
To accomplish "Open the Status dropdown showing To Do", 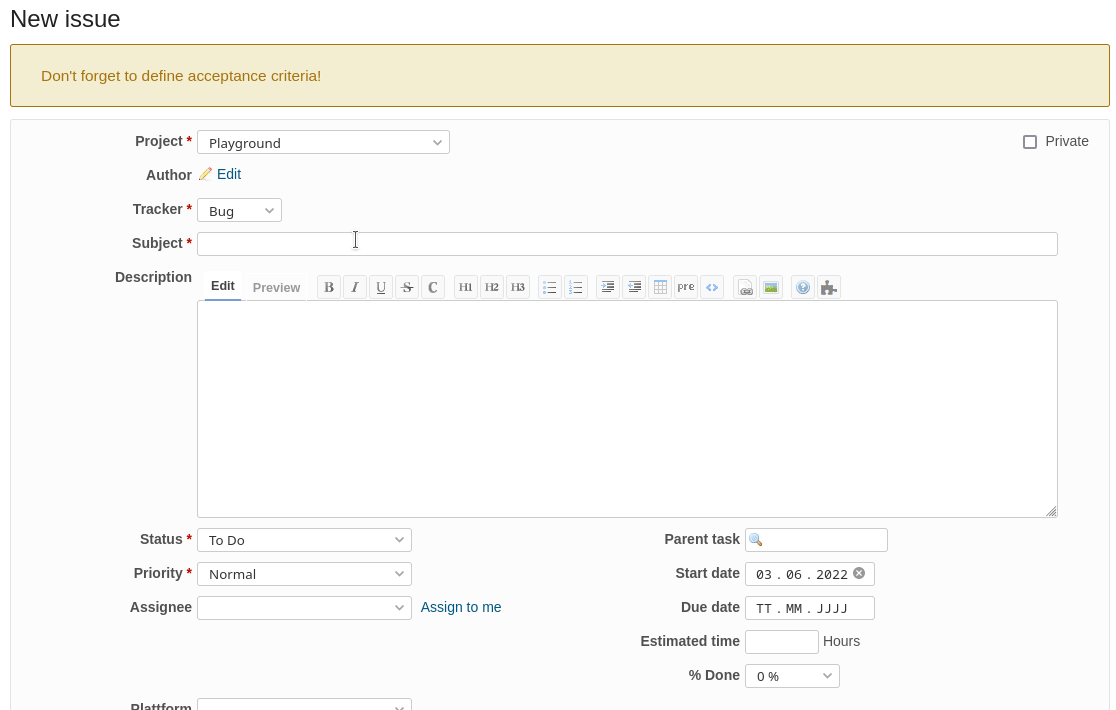I will pos(304,540).
